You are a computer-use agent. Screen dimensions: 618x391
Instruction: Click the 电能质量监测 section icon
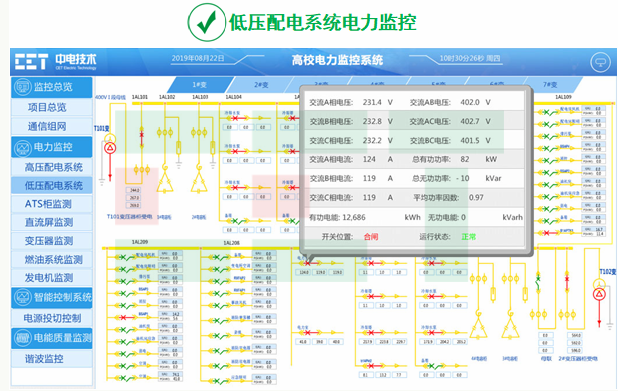click(22, 338)
